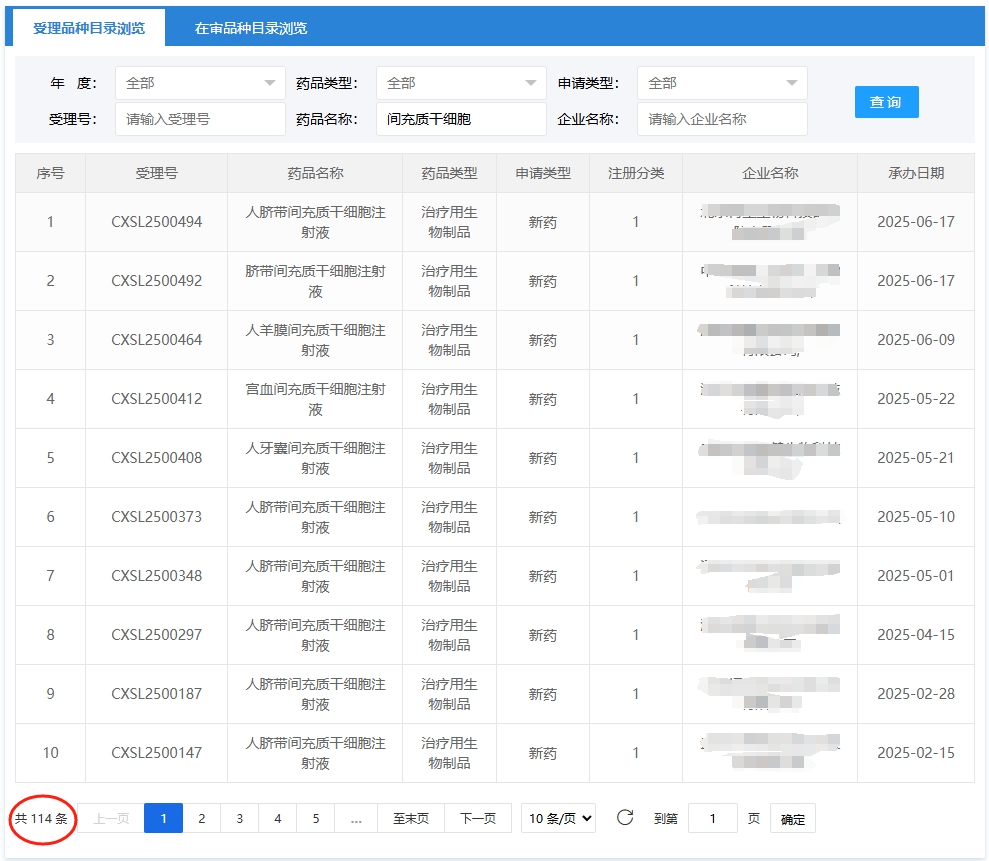Switch to 在审品种目录浏览 tab
The image size is (989, 861).
[x=251, y=28]
